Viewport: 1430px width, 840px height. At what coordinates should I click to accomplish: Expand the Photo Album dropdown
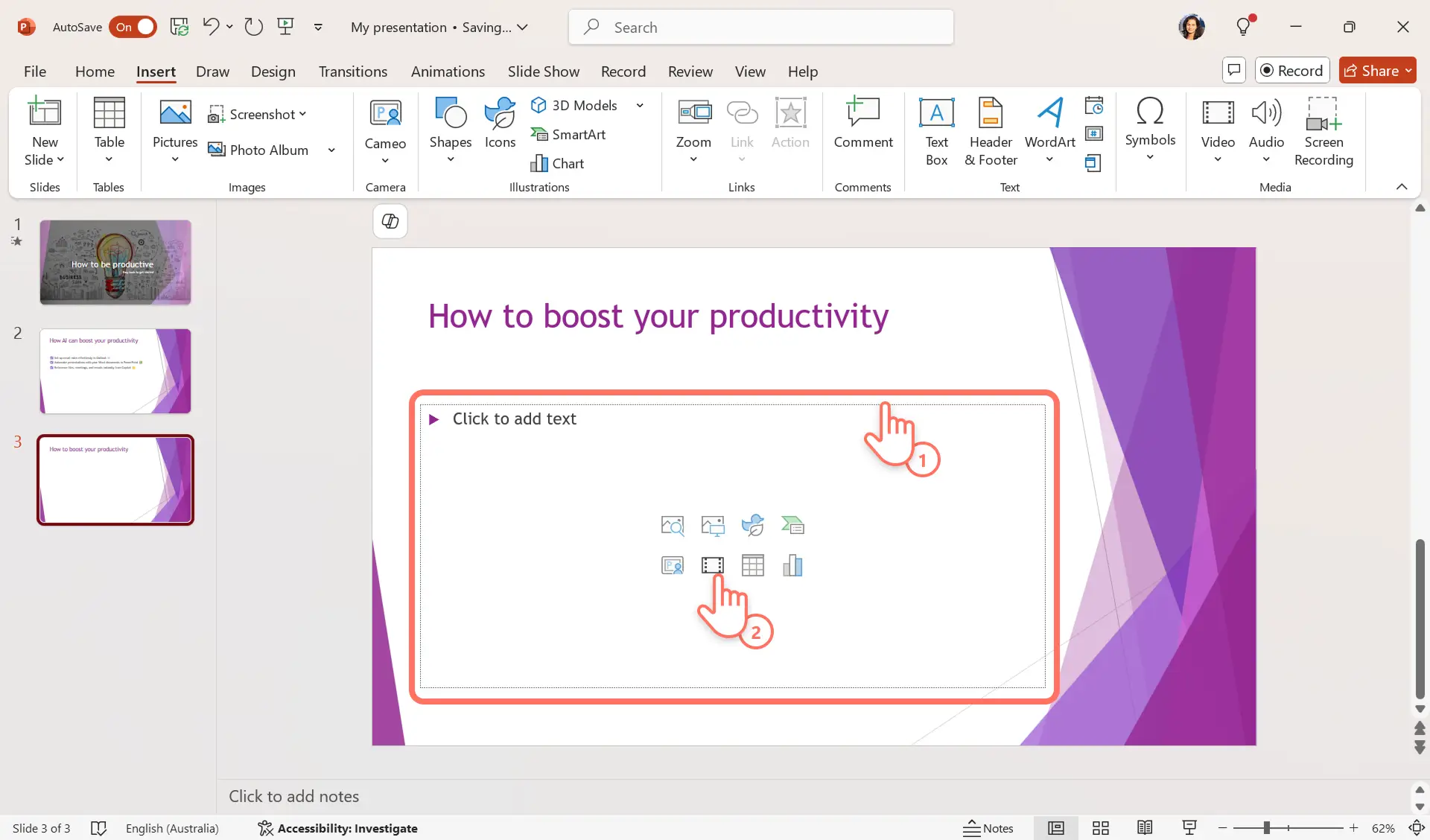coord(330,149)
